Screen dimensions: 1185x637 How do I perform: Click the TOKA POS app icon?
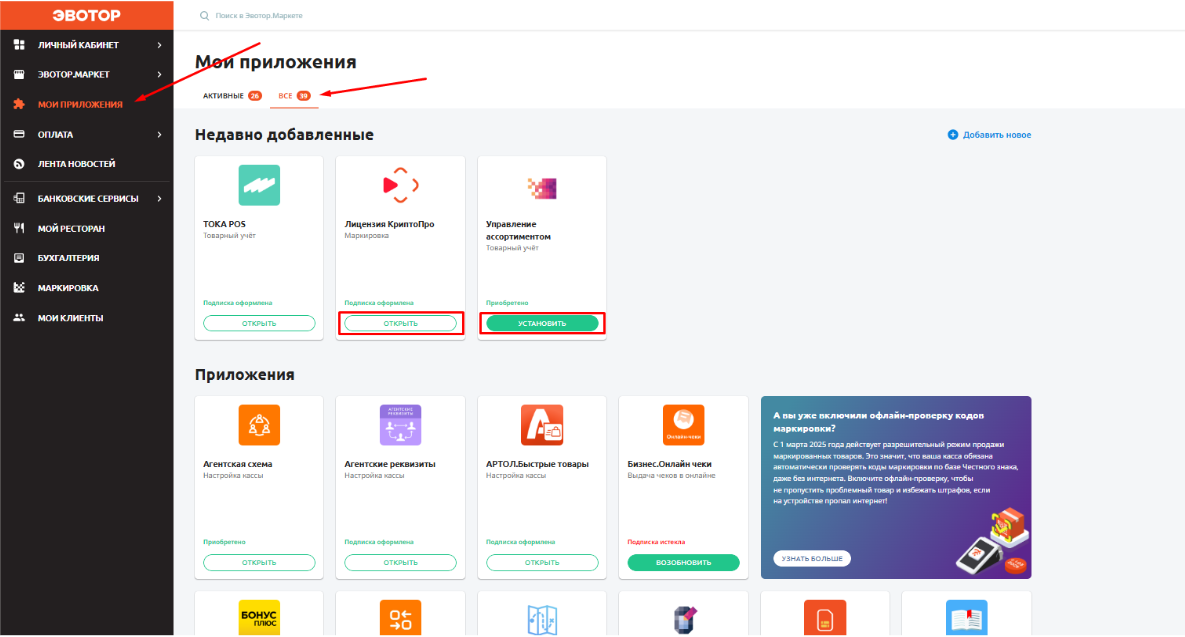tap(259, 185)
